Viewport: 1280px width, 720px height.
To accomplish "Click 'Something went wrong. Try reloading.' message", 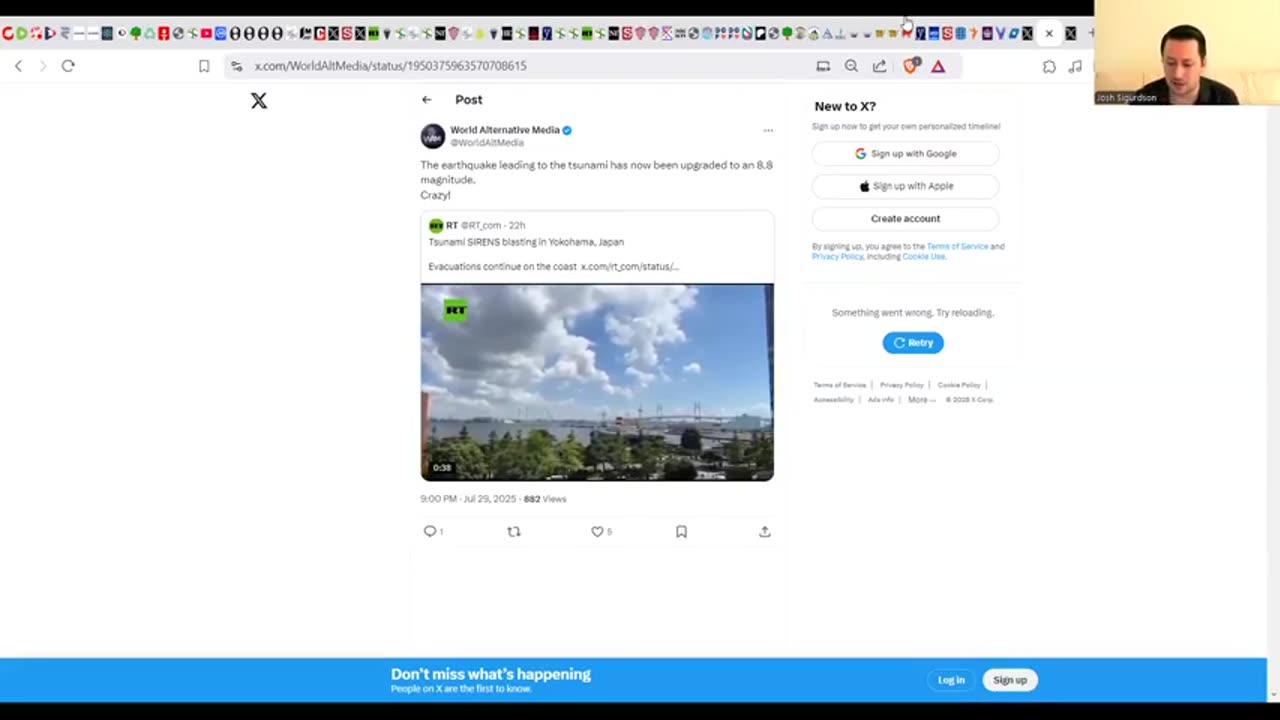I will (912, 313).
